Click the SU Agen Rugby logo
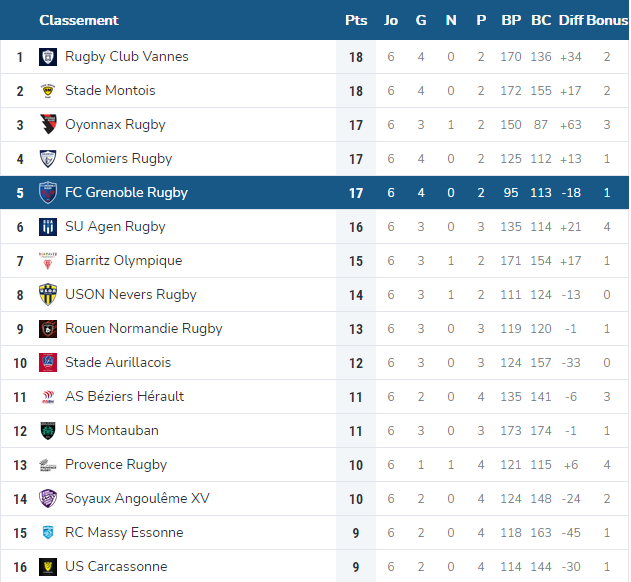This screenshot has width=631, height=582. 47,227
